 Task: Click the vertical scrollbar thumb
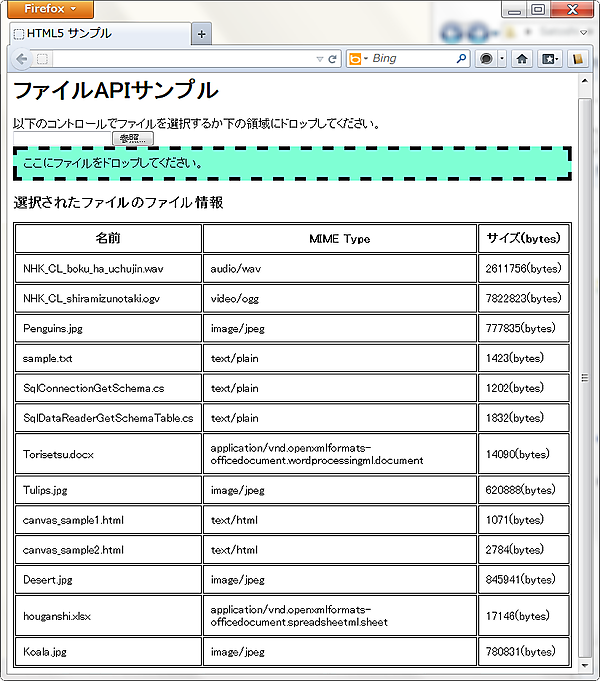pyautogui.click(x=585, y=378)
